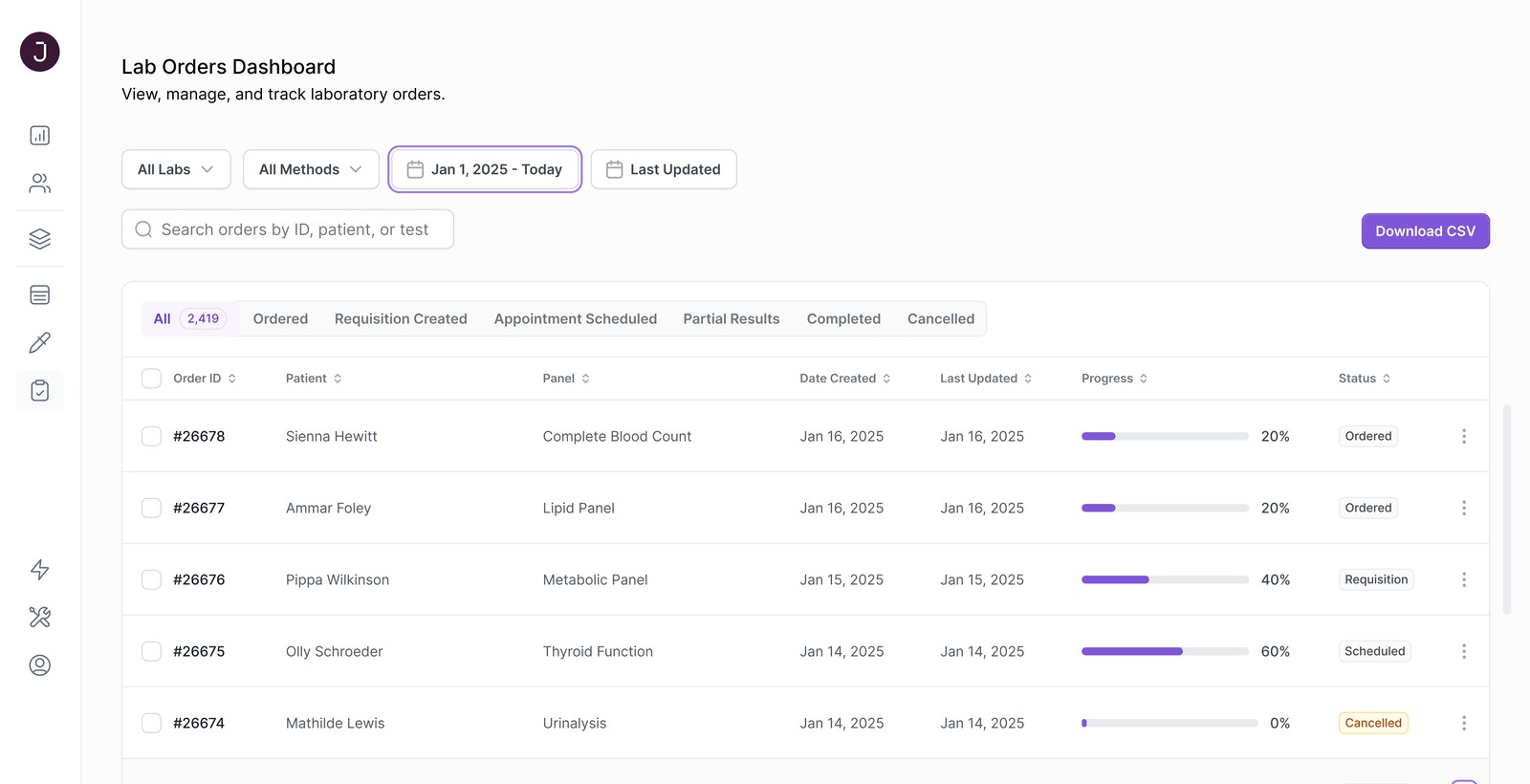Click the table vertical scrollbar
The image size is (1530, 784).
click(1507, 509)
